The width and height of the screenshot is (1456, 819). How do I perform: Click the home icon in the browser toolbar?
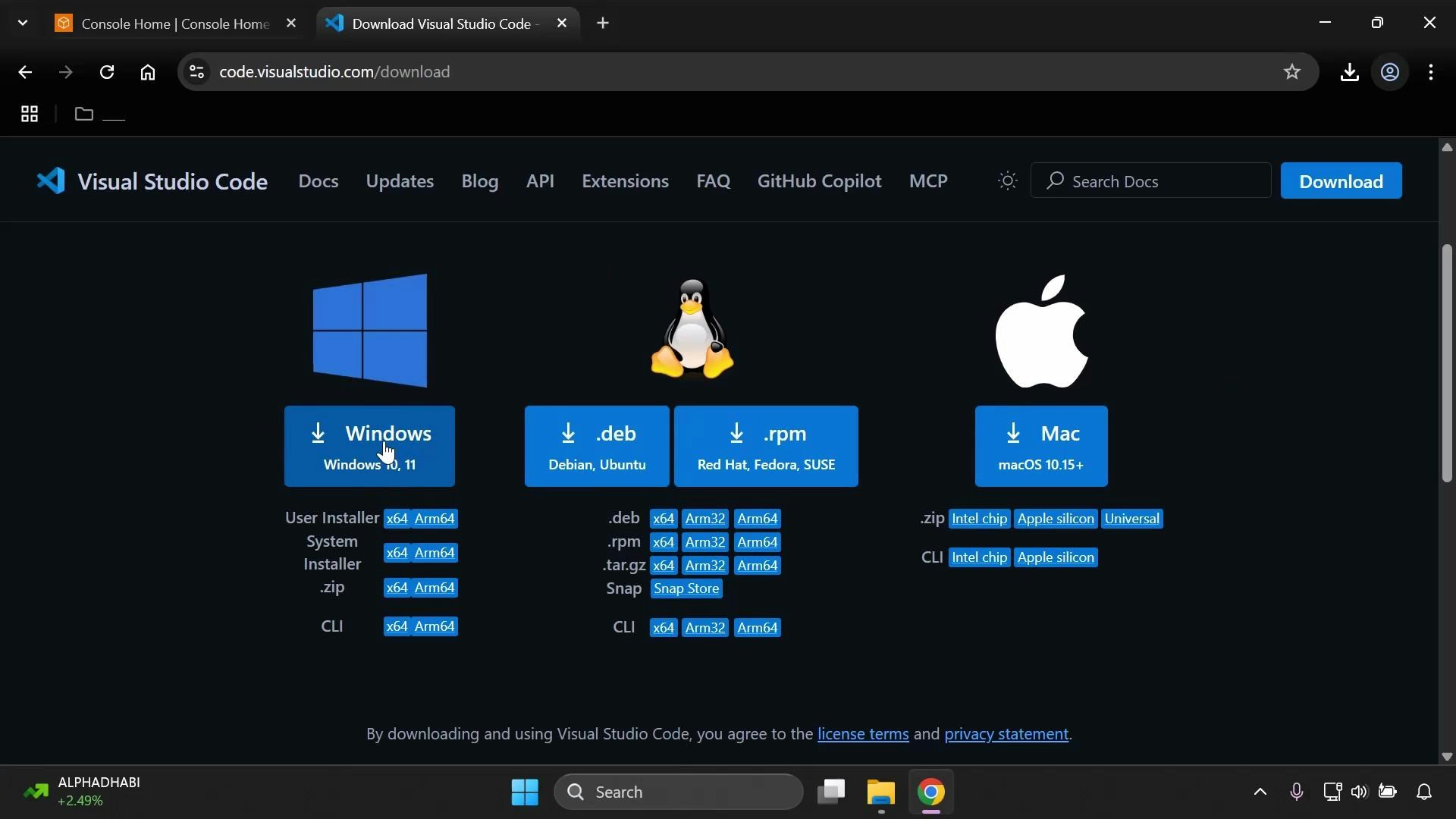point(147,72)
